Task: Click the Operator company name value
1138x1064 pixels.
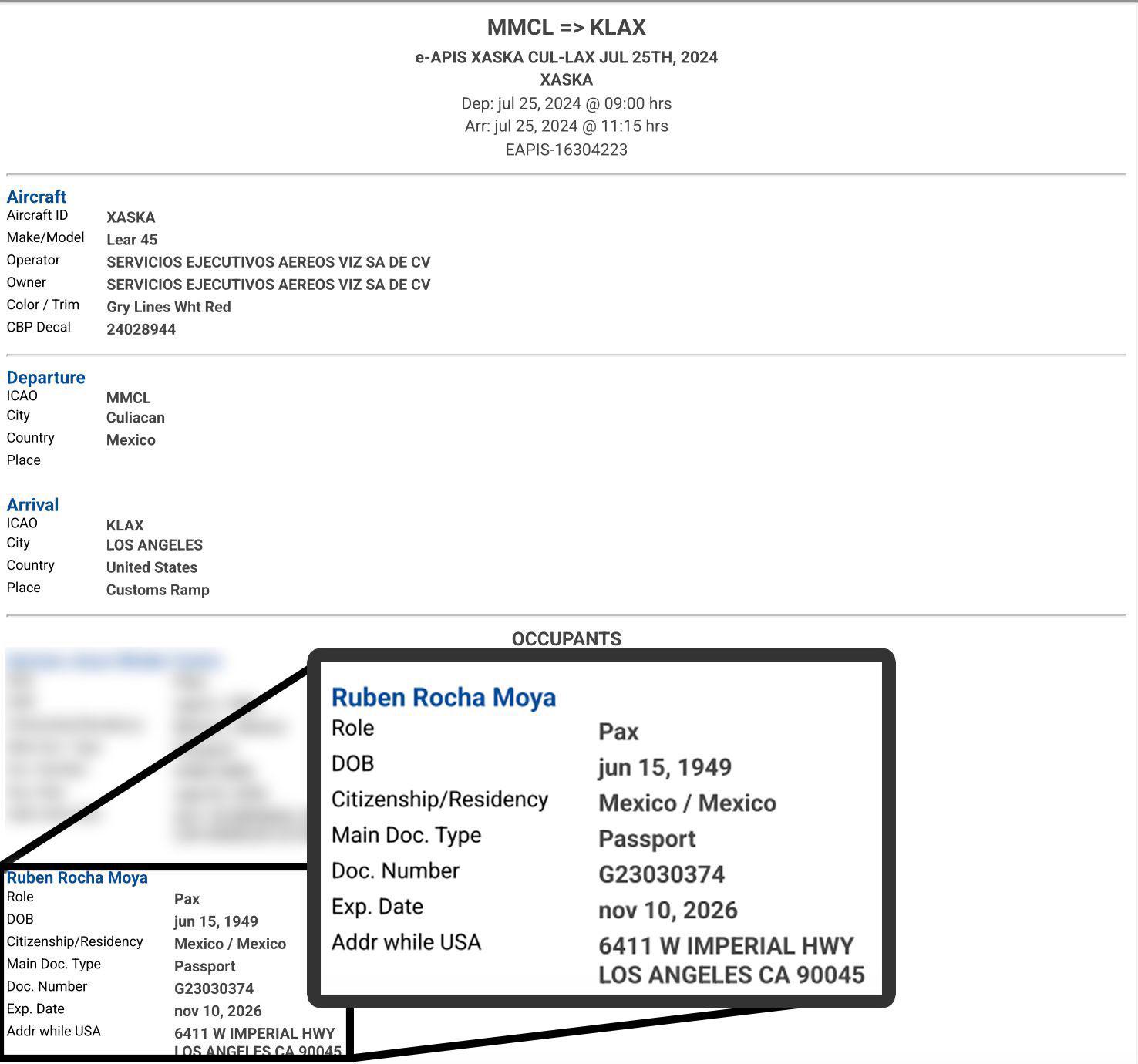Action: point(268,262)
